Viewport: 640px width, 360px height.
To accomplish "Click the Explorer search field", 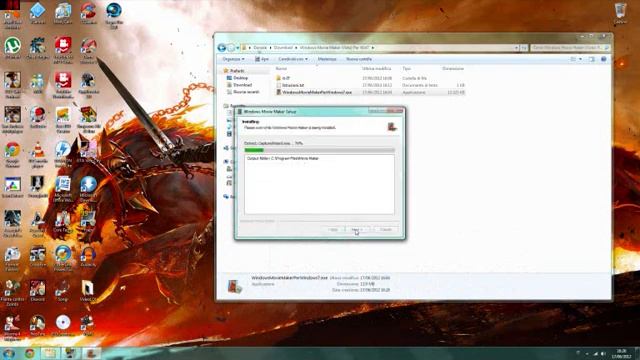I will coord(570,48).
